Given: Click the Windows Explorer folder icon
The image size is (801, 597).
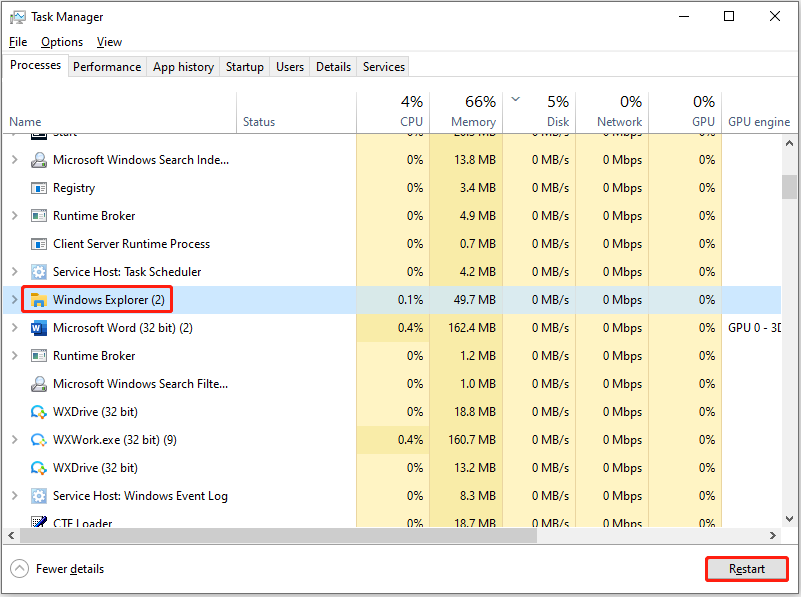Looking at the screenshot, I should tap(39, 299).
